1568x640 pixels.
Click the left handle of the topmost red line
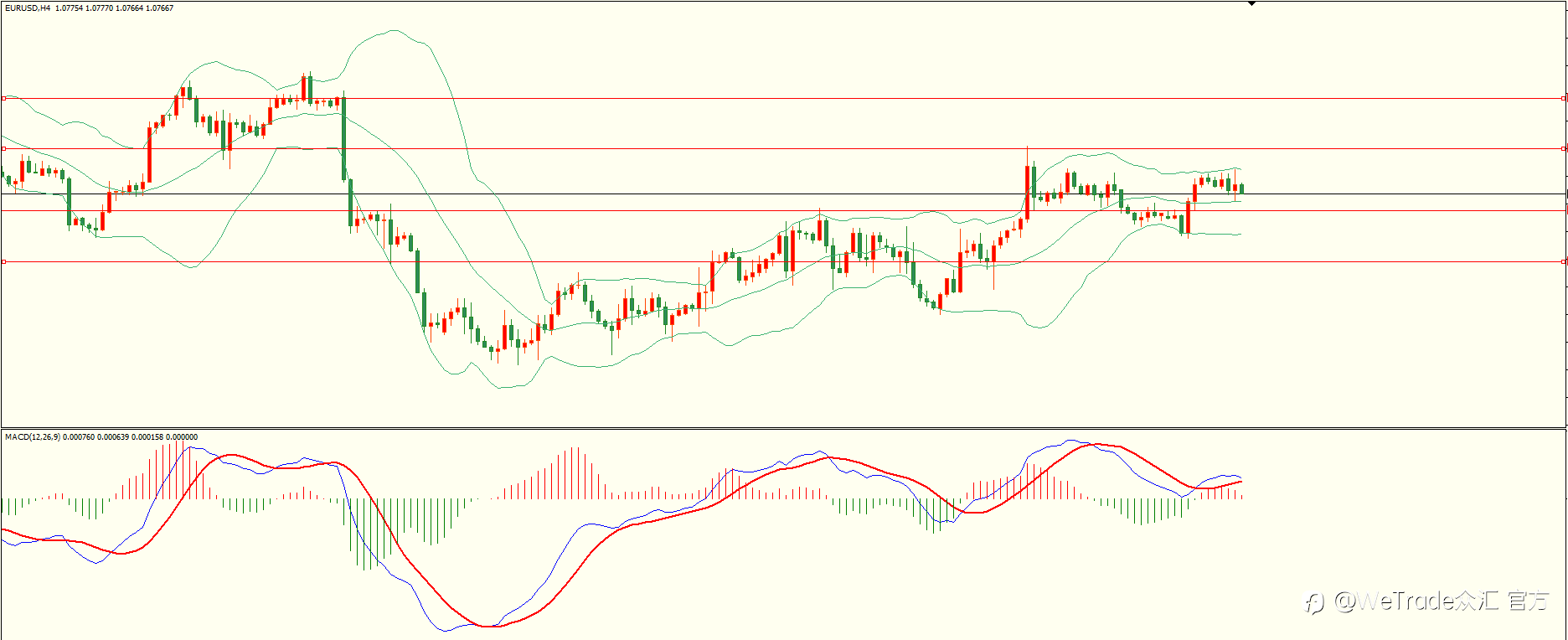click(x=3, y=98)
